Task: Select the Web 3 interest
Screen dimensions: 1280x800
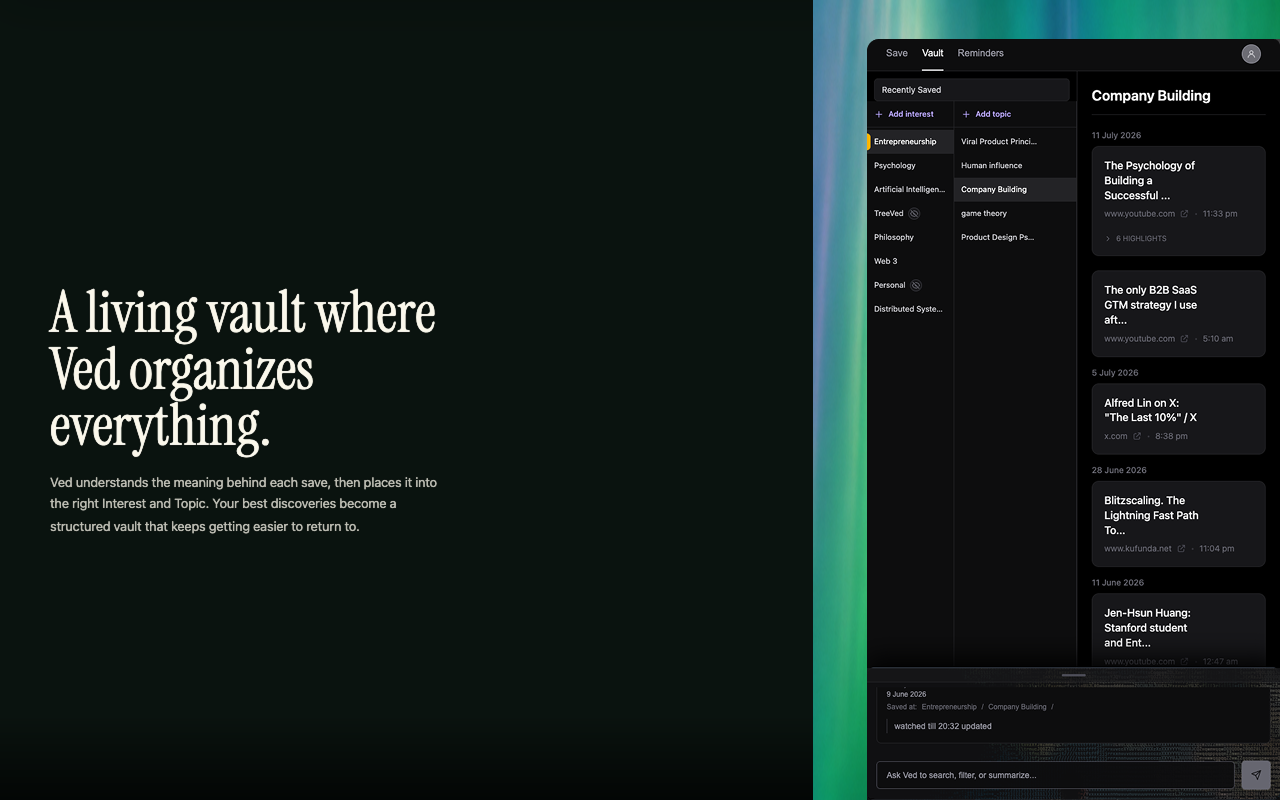Action: 910,262
